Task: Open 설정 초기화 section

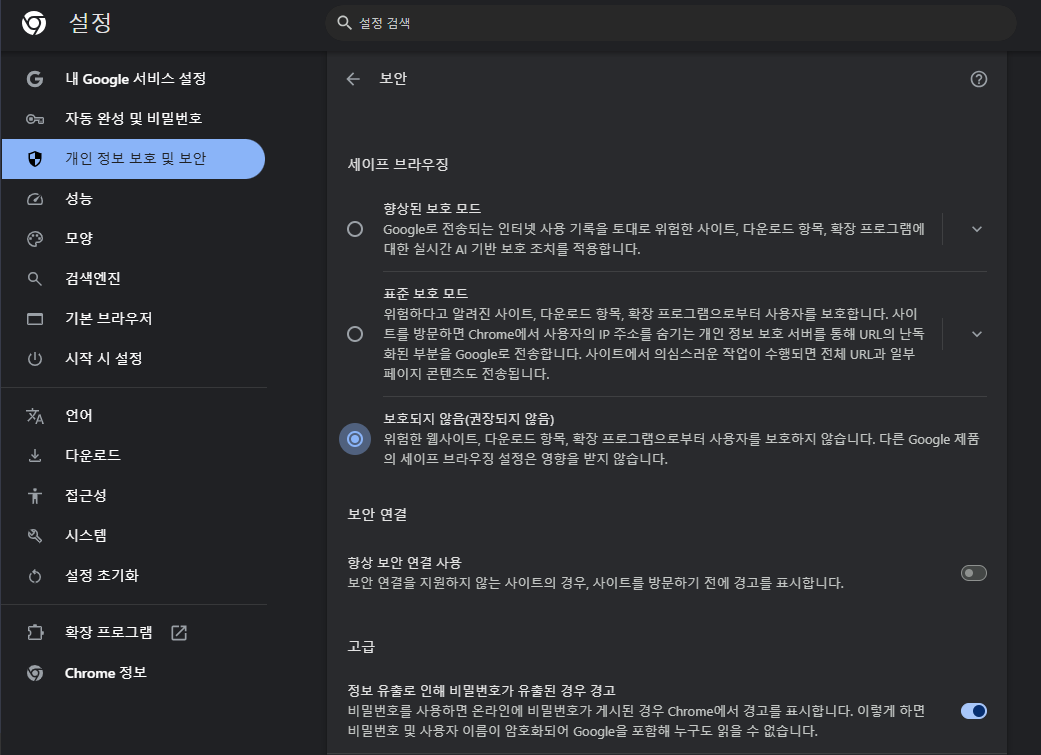Action: click(x=101, y=575)
